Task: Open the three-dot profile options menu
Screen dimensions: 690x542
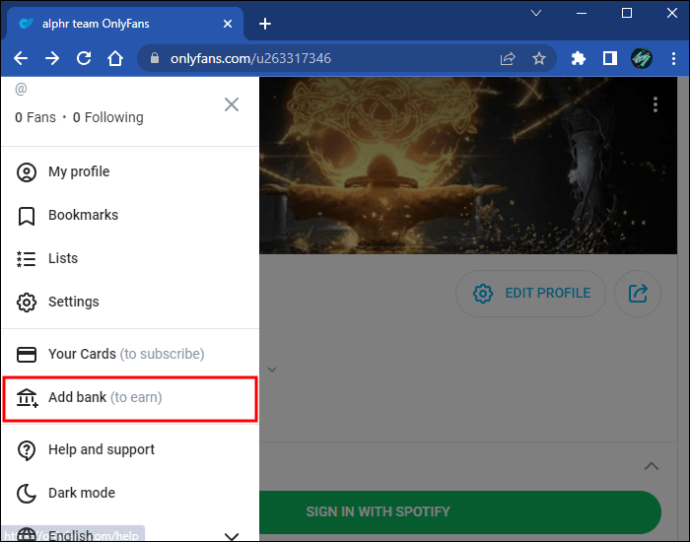Action: click(x=655, y=105)
